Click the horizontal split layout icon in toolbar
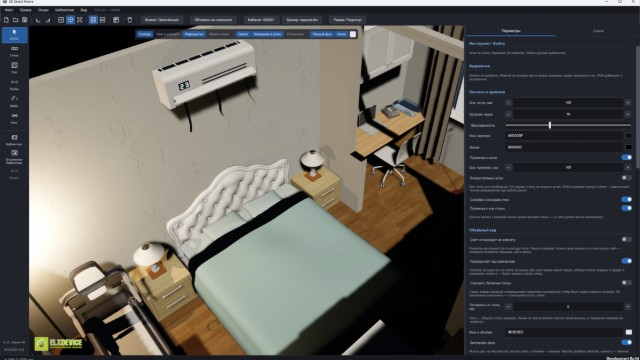 tap(102, 20)
